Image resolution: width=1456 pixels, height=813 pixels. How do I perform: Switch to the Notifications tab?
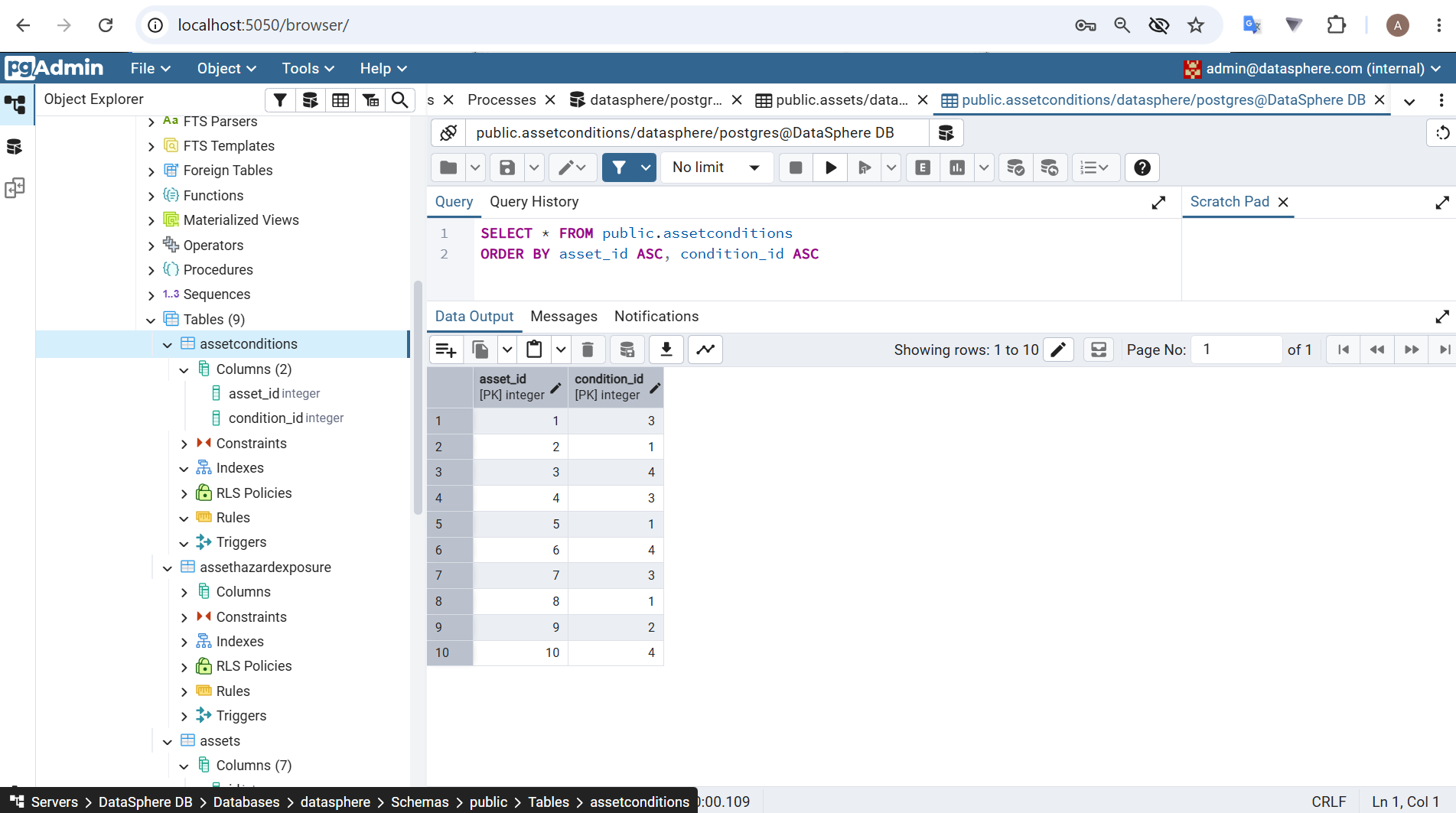(656, 317)
